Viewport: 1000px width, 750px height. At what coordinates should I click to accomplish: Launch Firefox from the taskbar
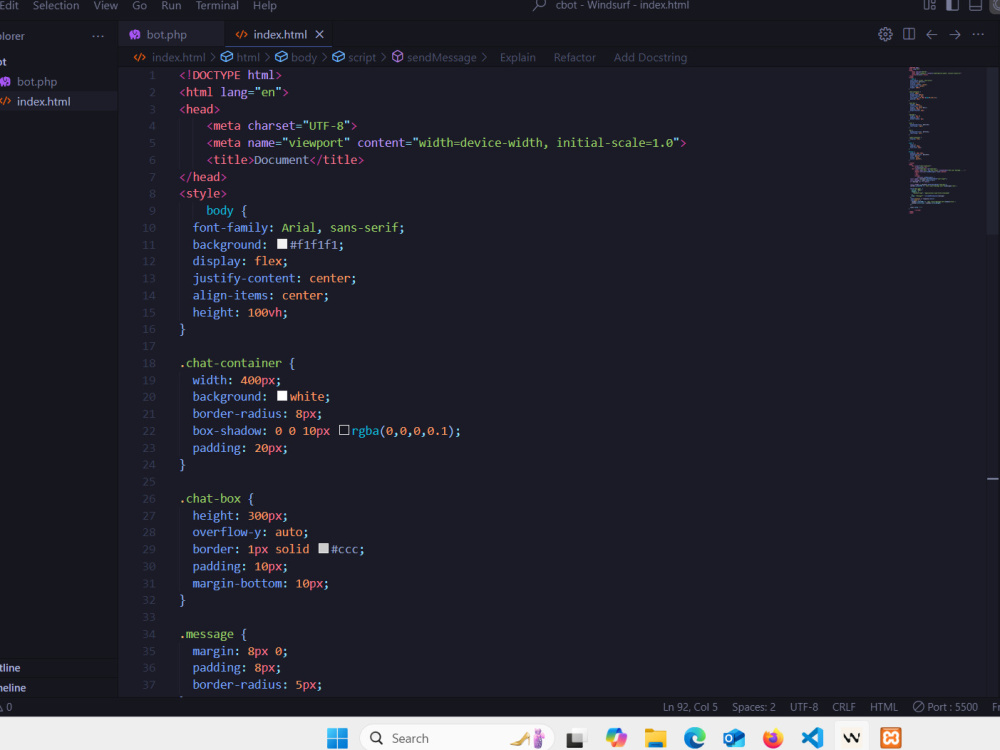tap(773, 738)
